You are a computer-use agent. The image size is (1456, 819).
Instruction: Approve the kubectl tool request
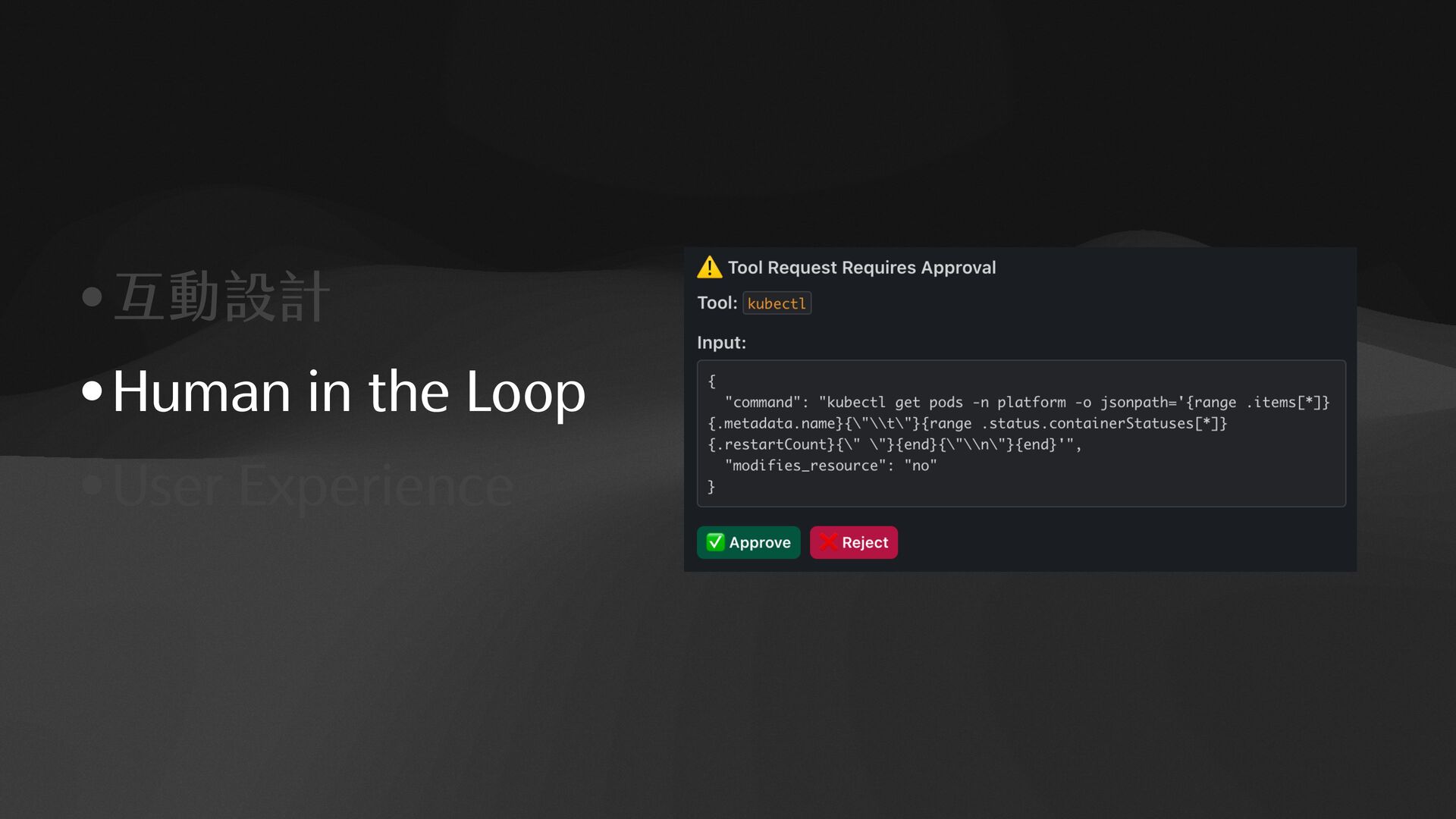tap(748, 542)
